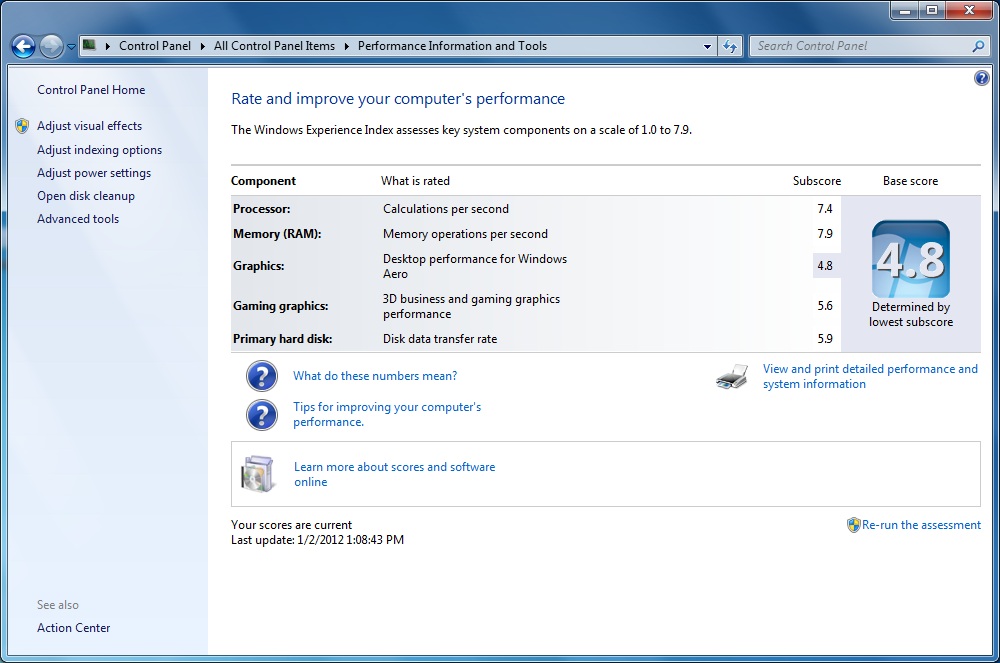Click the Gaming graphics: row label

281,306
